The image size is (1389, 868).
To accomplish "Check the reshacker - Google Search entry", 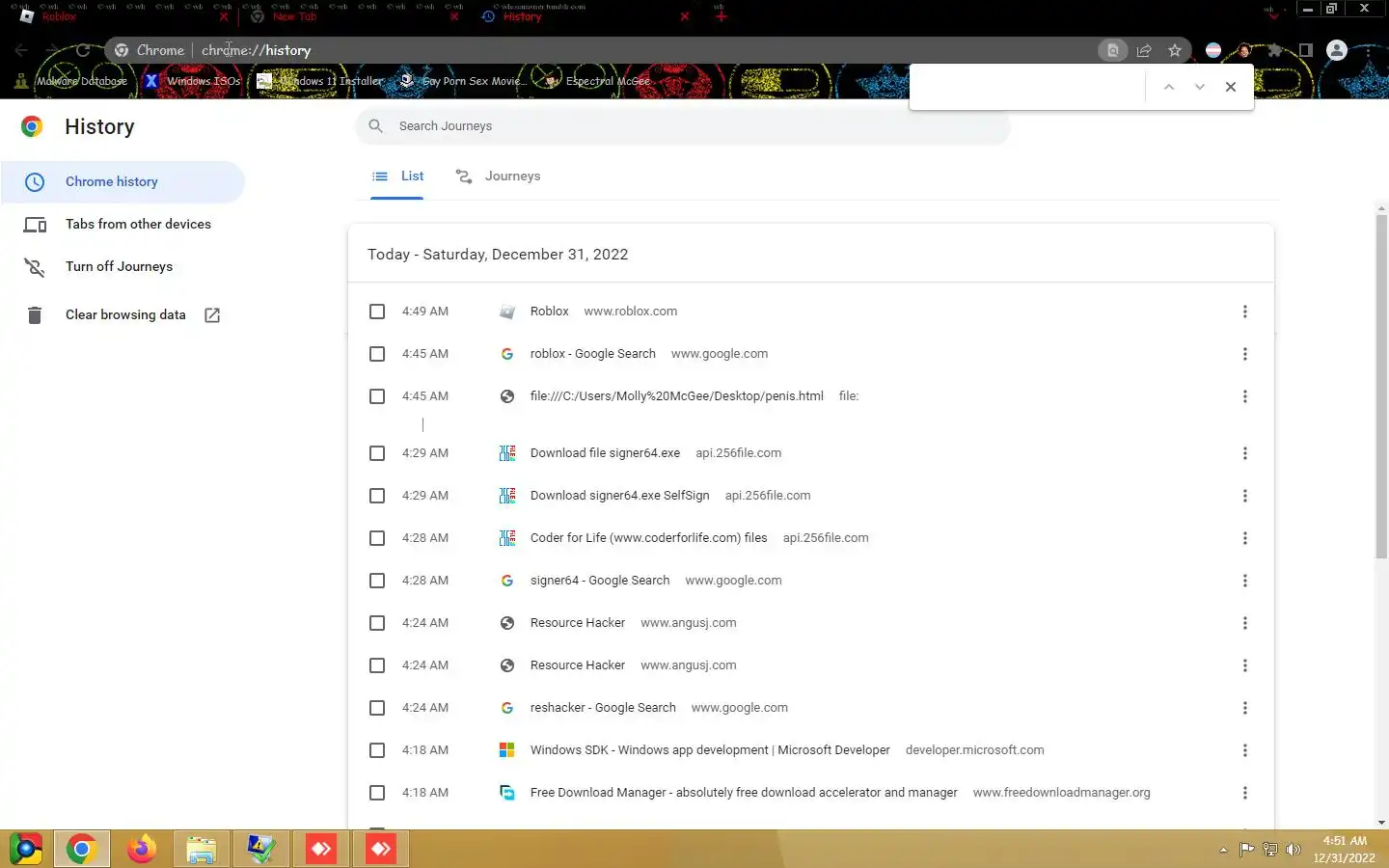I will point(377,708).
